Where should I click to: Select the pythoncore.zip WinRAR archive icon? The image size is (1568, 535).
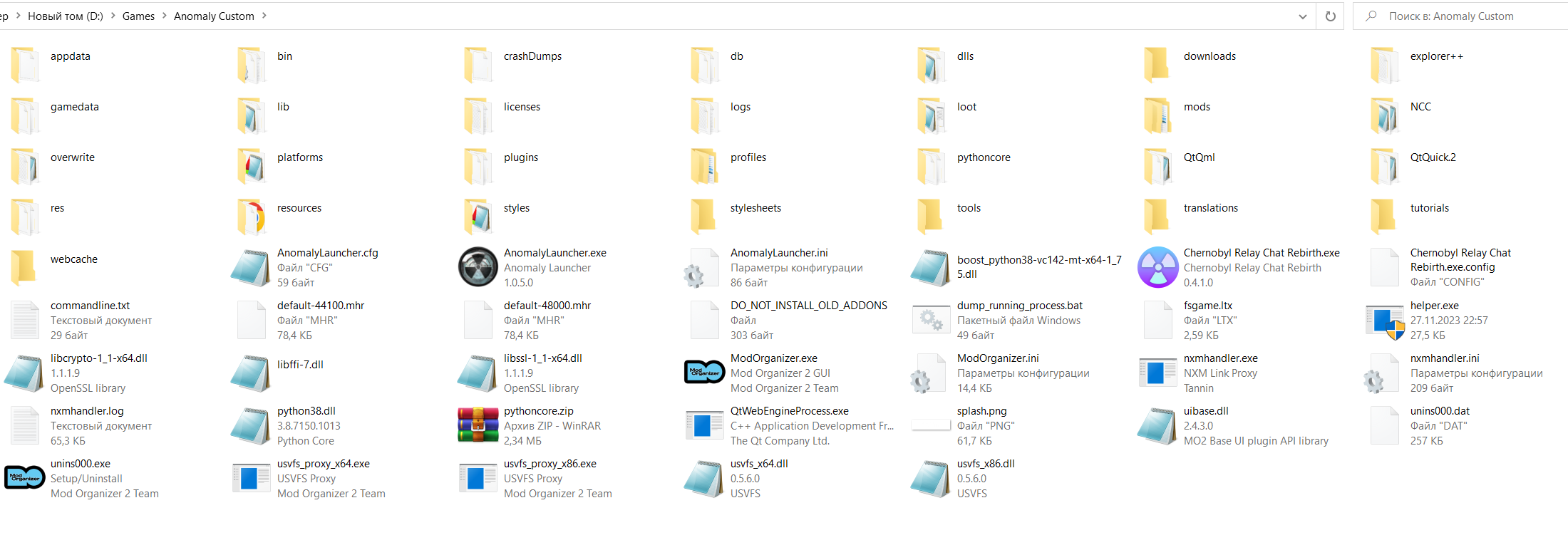[478, 425]
